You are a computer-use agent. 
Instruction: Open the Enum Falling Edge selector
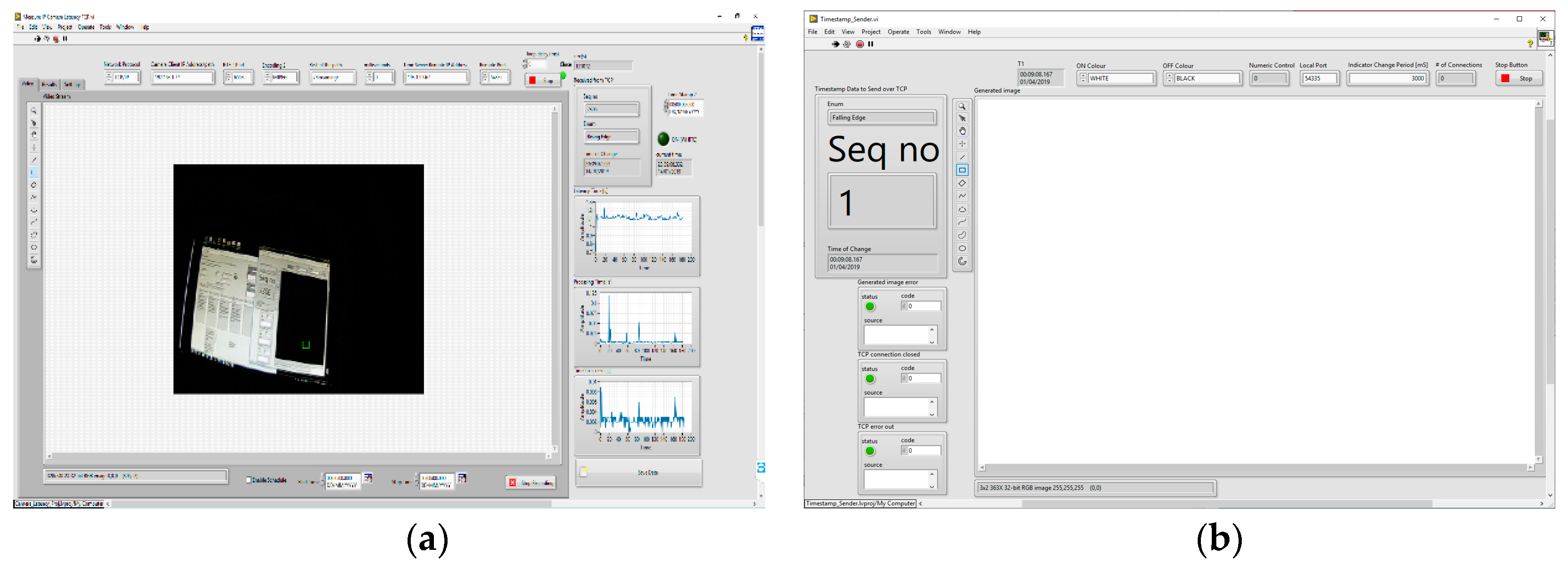pyautogui.click(x=881, y=118)
